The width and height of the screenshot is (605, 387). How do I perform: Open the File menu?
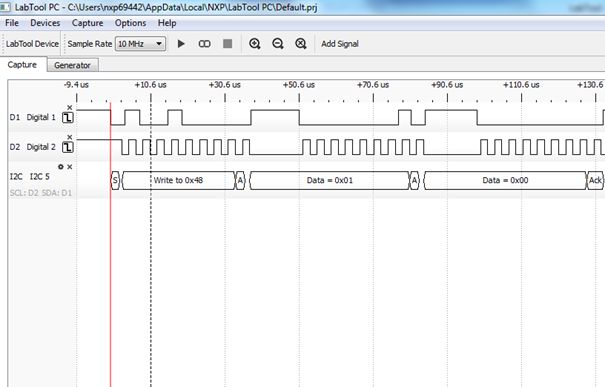click(12, 23)
